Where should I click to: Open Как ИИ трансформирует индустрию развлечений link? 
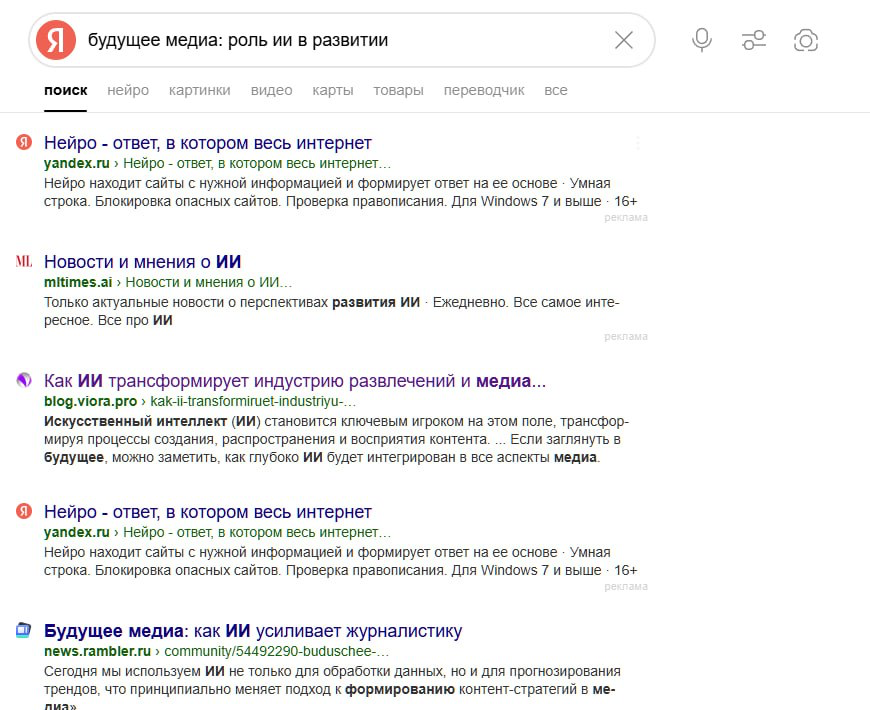295,381
